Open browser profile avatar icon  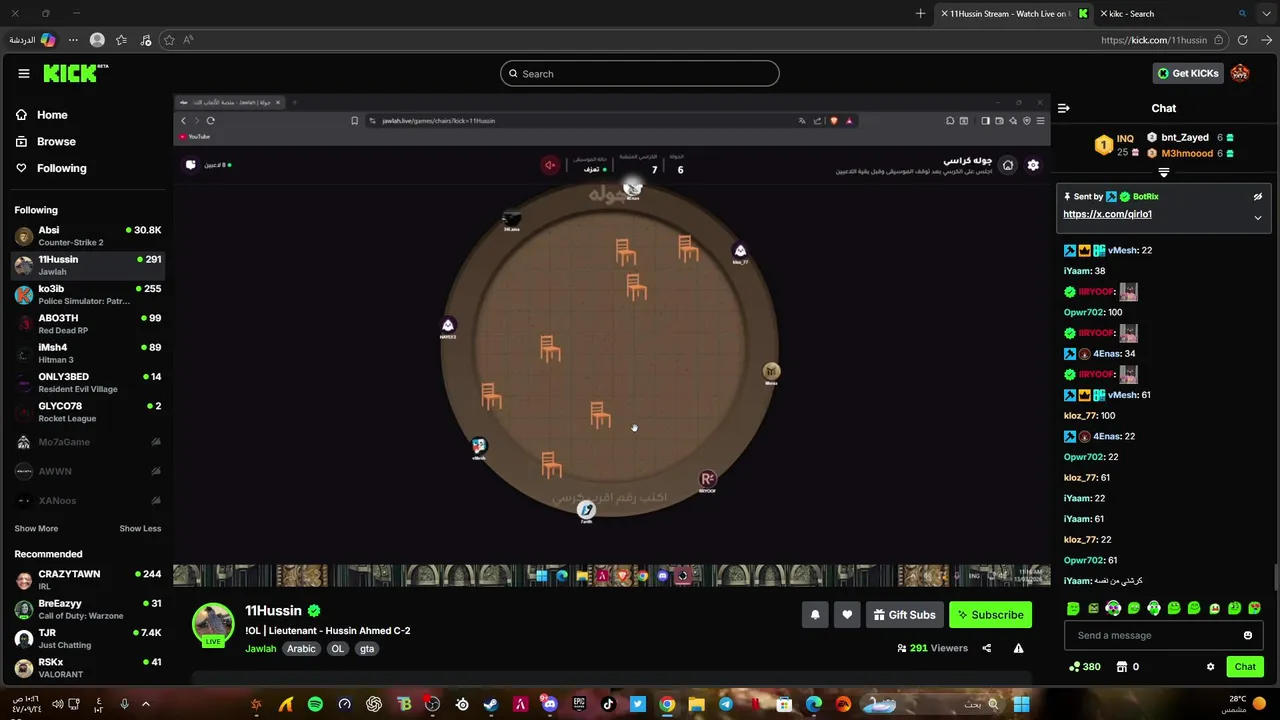(x=97, y=40)
